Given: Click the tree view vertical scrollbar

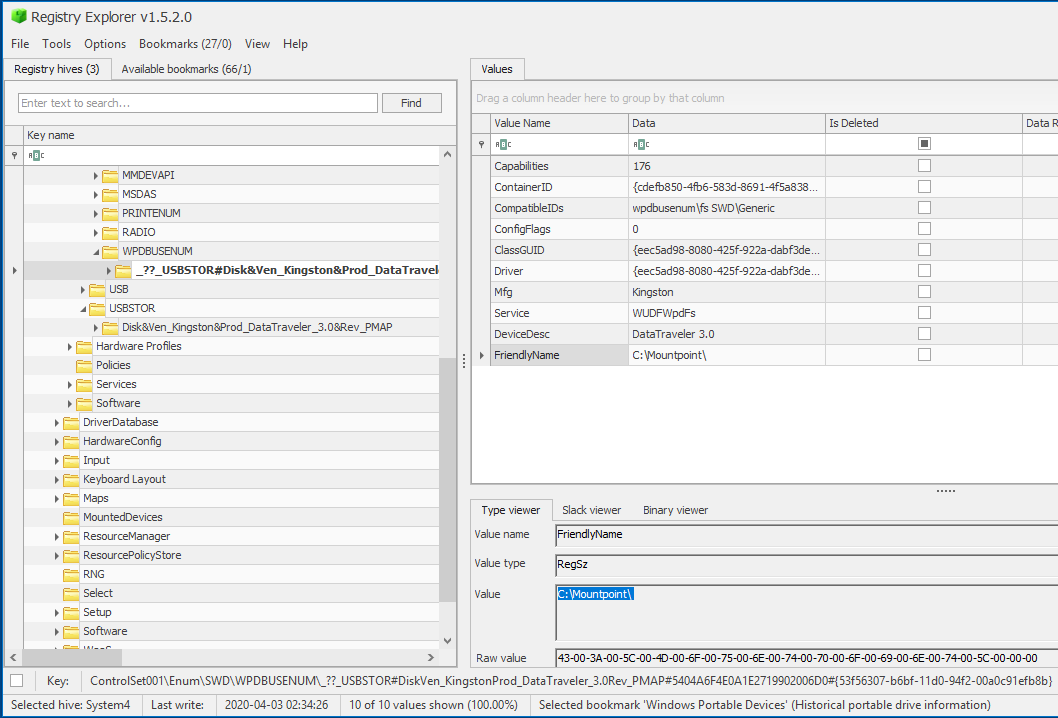Looking at the screenshot, I should pos(448,480).
